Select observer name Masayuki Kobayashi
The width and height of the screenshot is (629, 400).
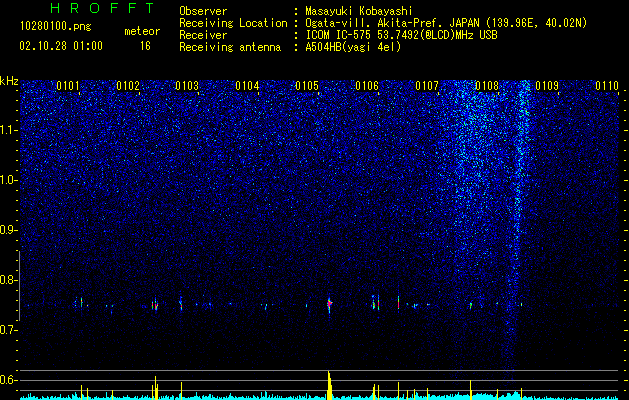(359, 11)
